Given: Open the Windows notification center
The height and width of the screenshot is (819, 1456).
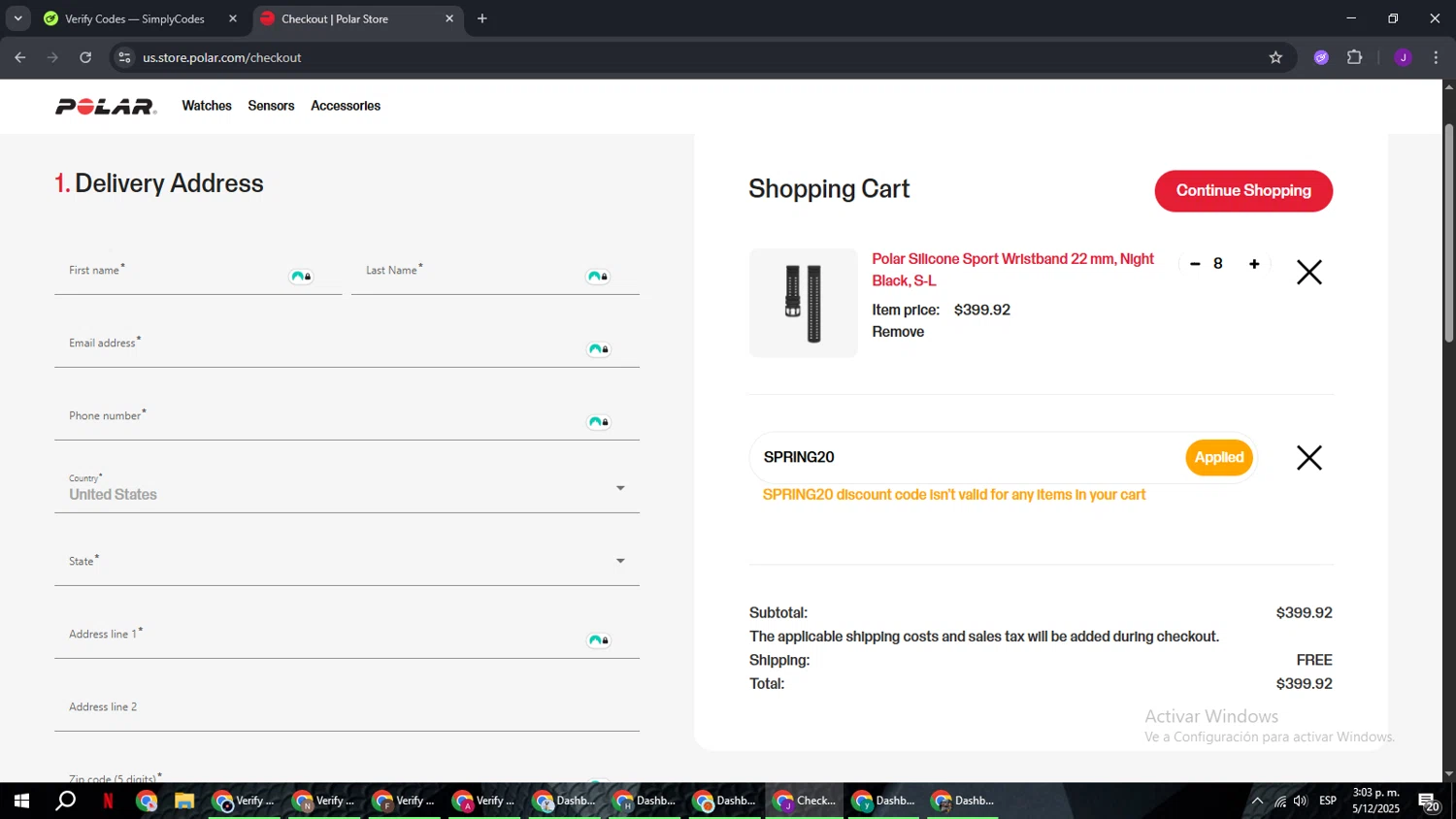Looking at the screenshot, I should [x=1429, y=801].
